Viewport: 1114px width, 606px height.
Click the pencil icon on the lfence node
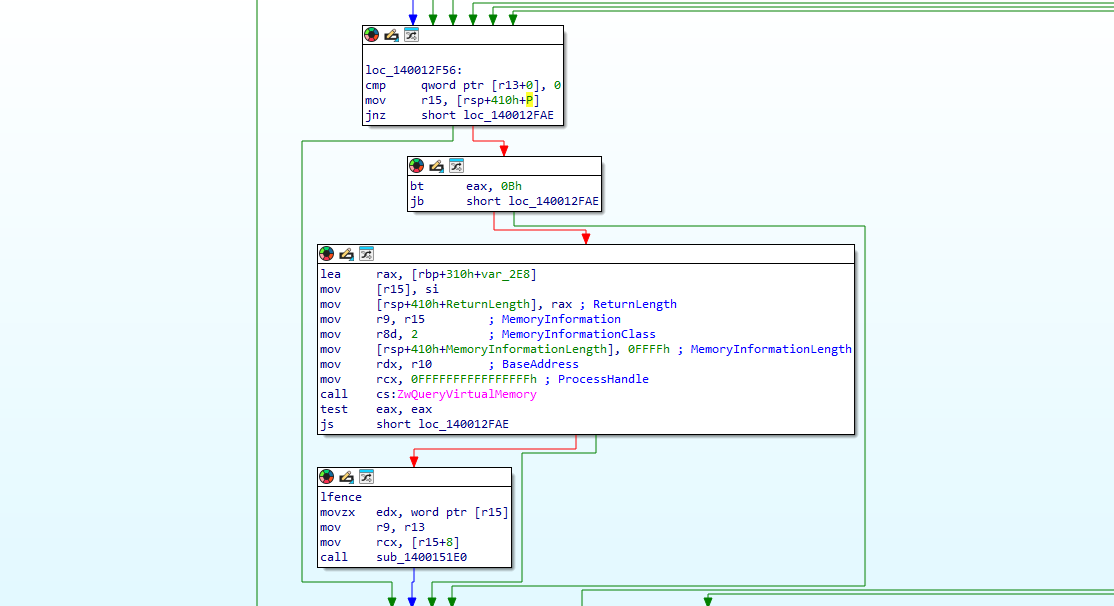[346, 477]
